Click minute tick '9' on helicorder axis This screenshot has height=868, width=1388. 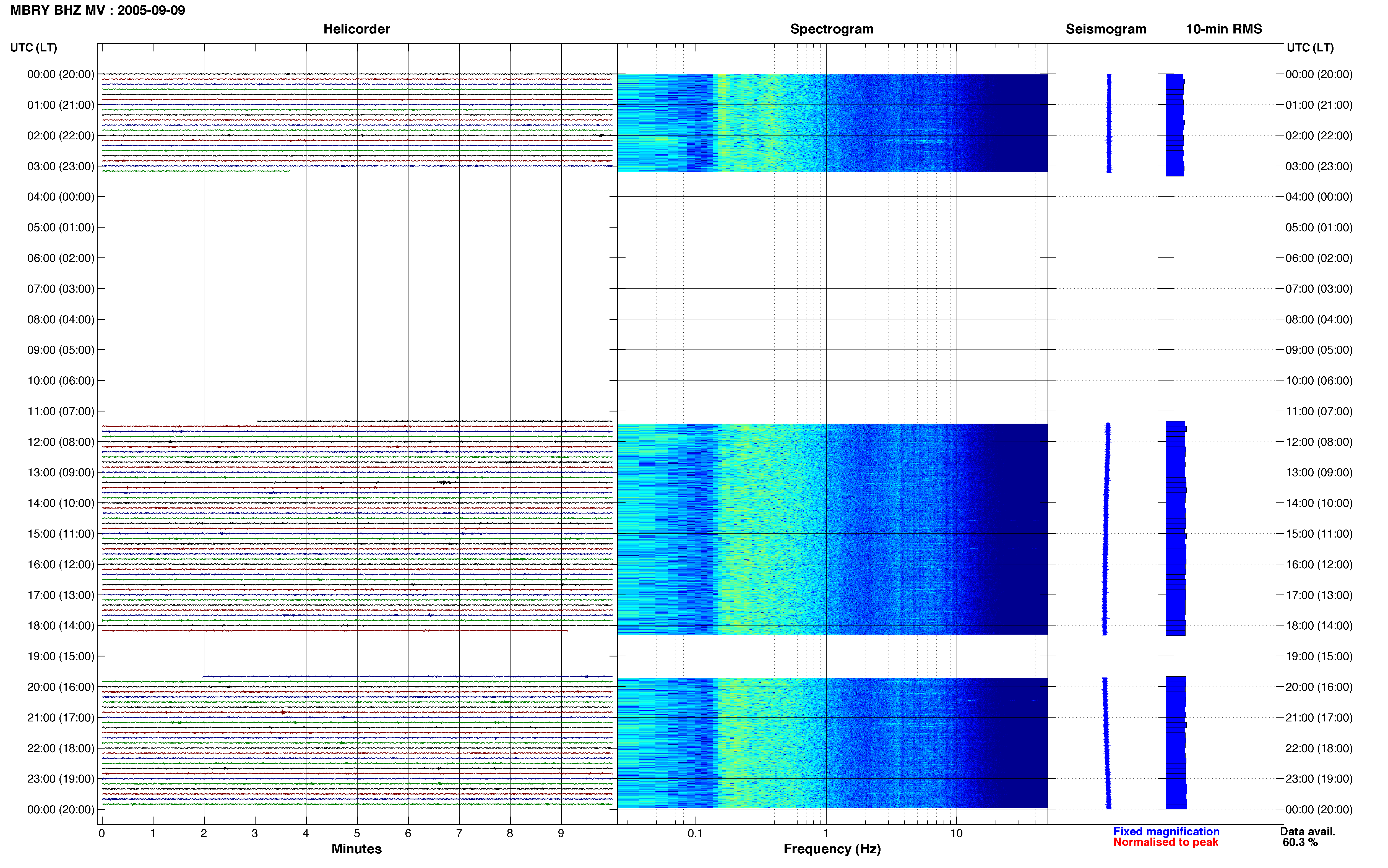pos(561,833)
